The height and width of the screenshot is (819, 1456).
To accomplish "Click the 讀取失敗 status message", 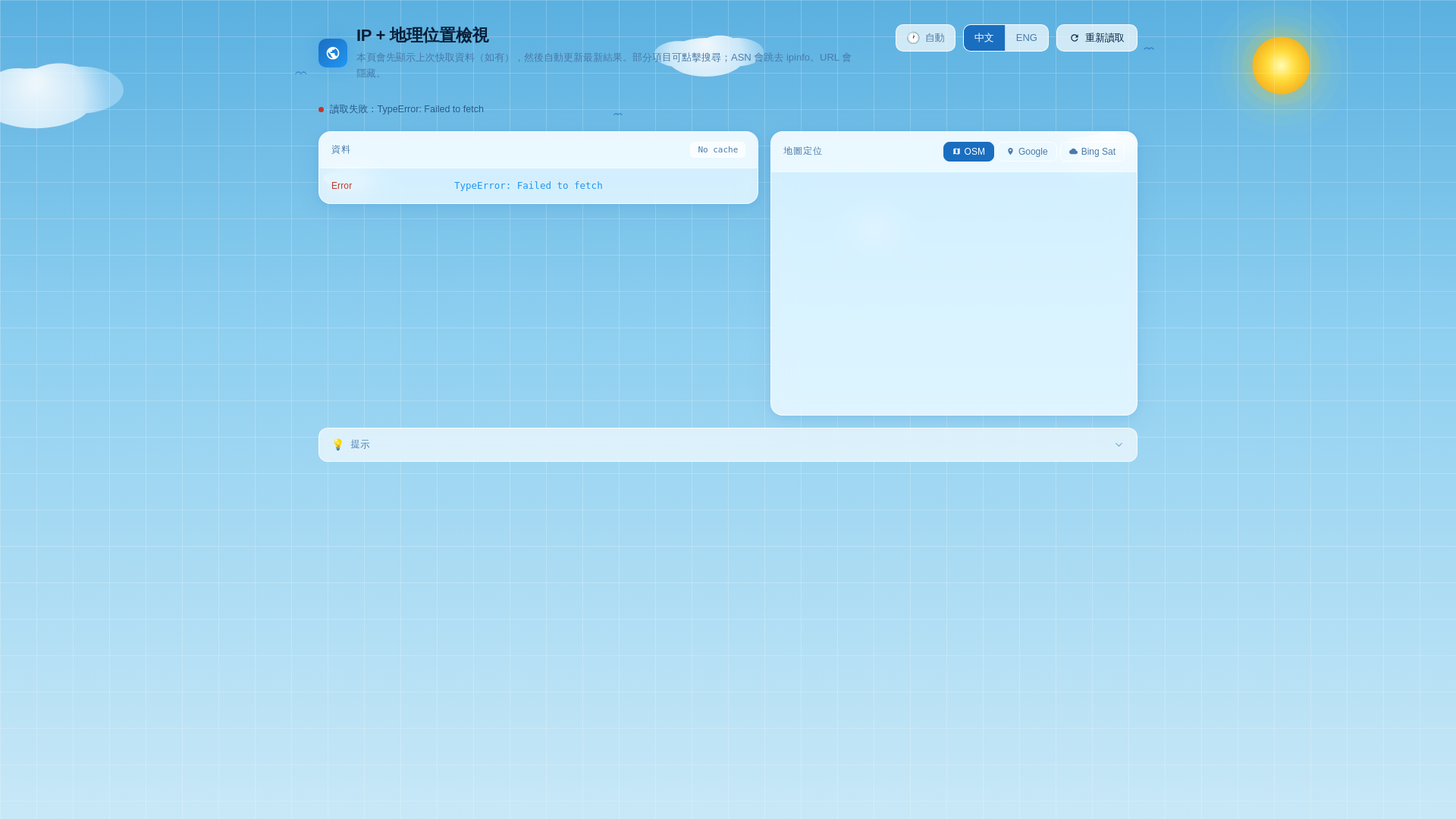I will pos(406,109).
